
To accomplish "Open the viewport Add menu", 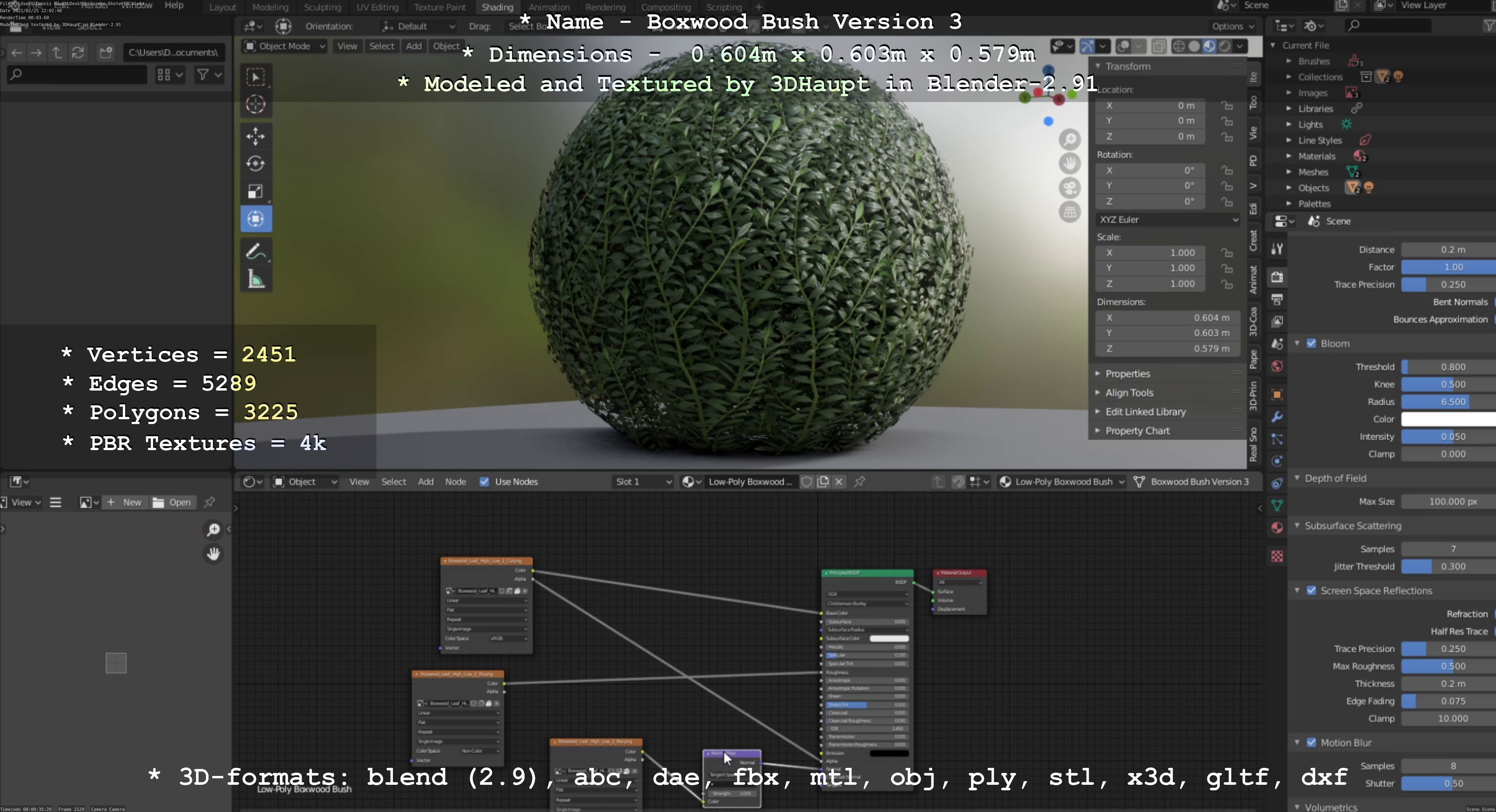I will [x=413, y=46].
